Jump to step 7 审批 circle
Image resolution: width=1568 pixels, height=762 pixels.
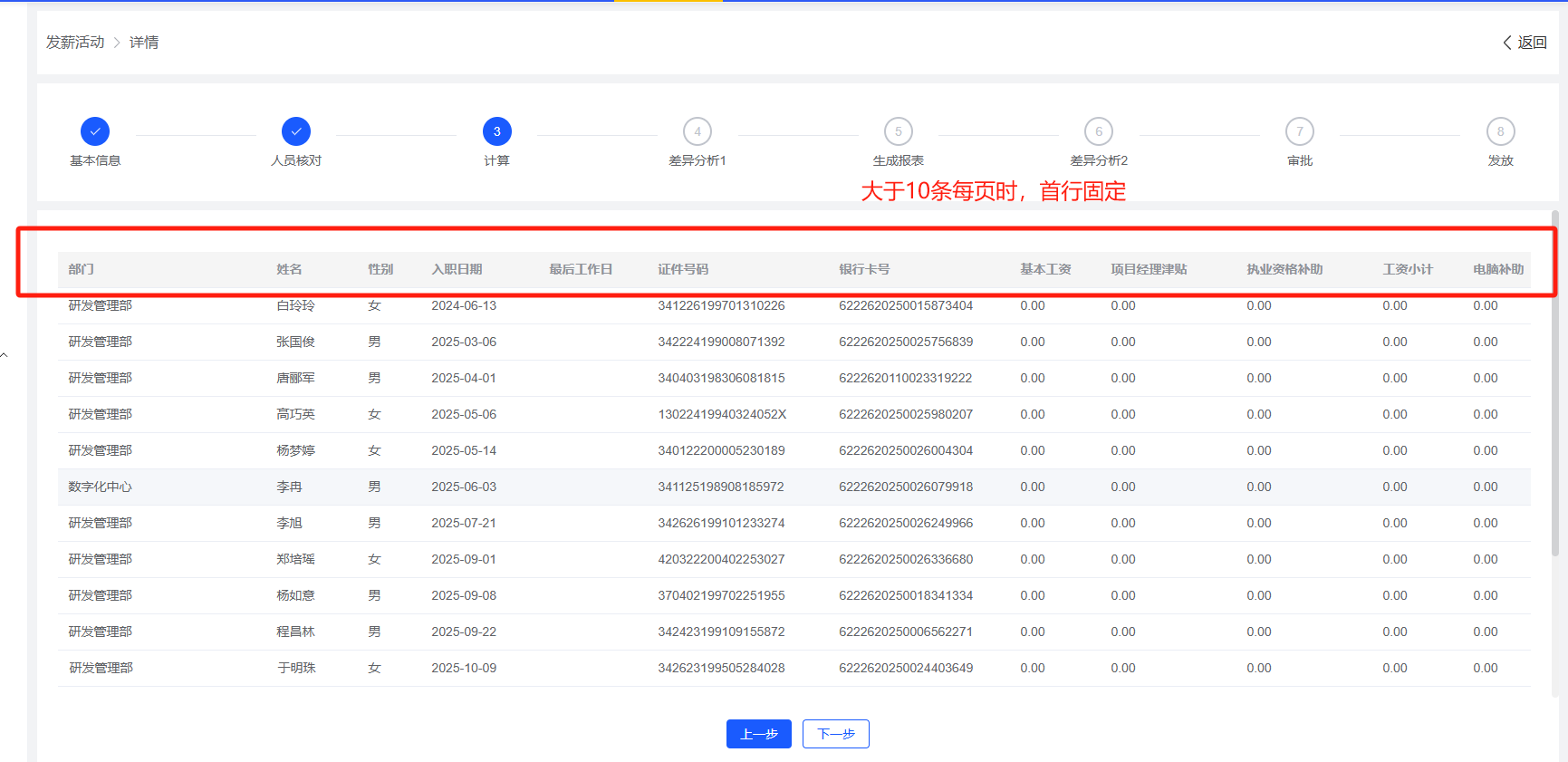pyautogui.click(x=1300, y=131)
